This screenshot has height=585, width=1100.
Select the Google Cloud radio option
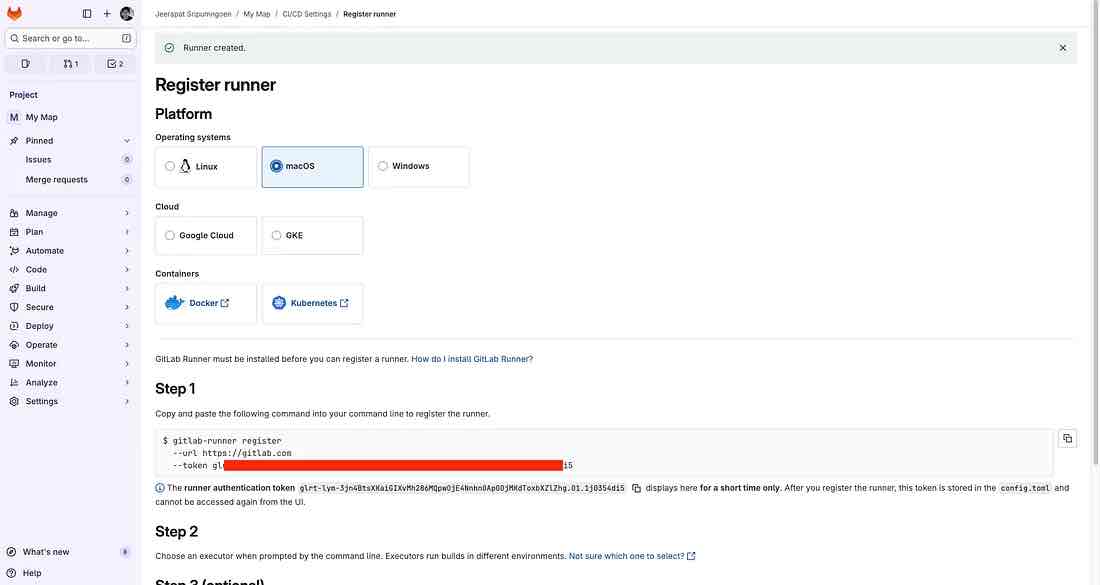170,236
